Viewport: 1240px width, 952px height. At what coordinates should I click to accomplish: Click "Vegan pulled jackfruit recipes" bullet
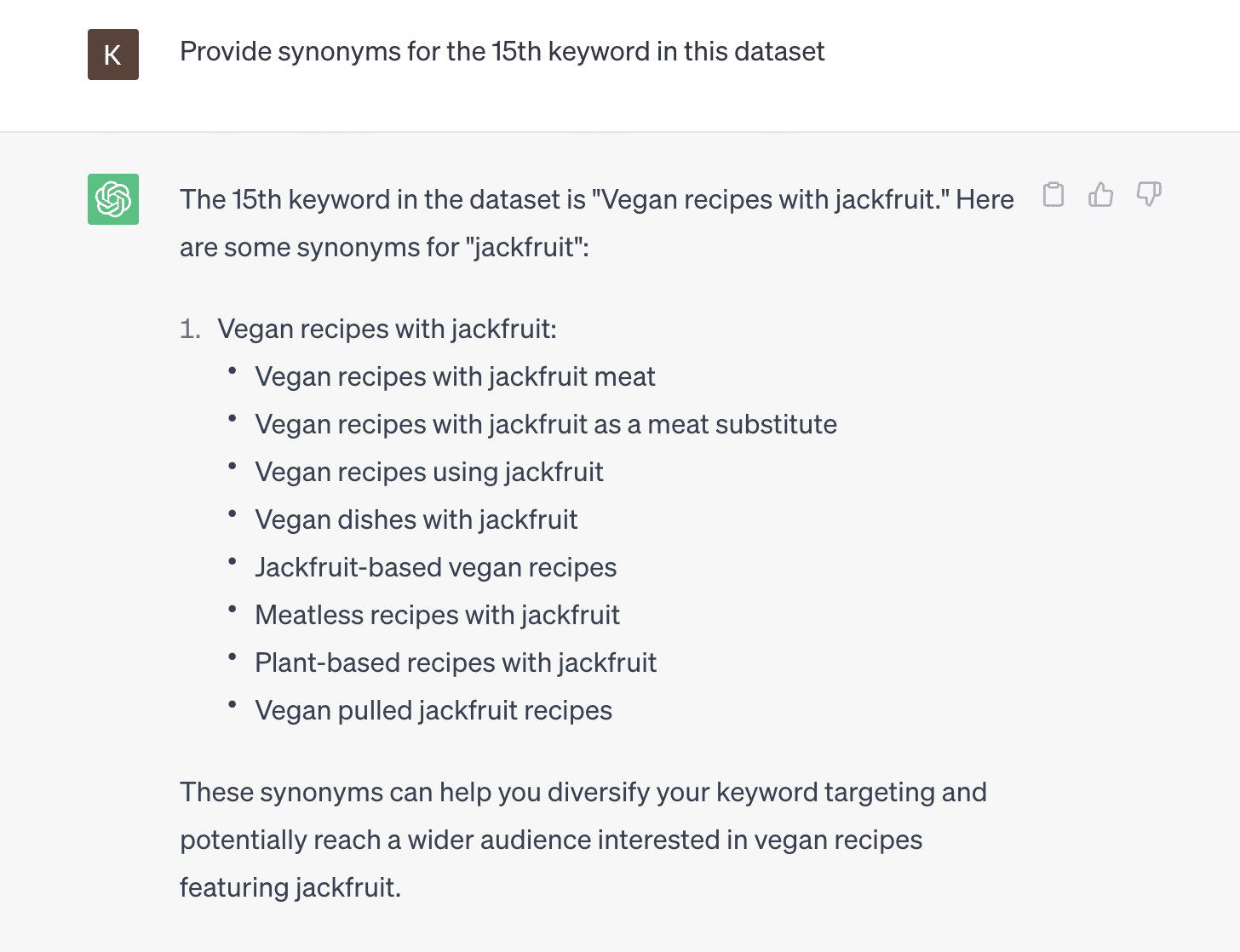(433, 710)
